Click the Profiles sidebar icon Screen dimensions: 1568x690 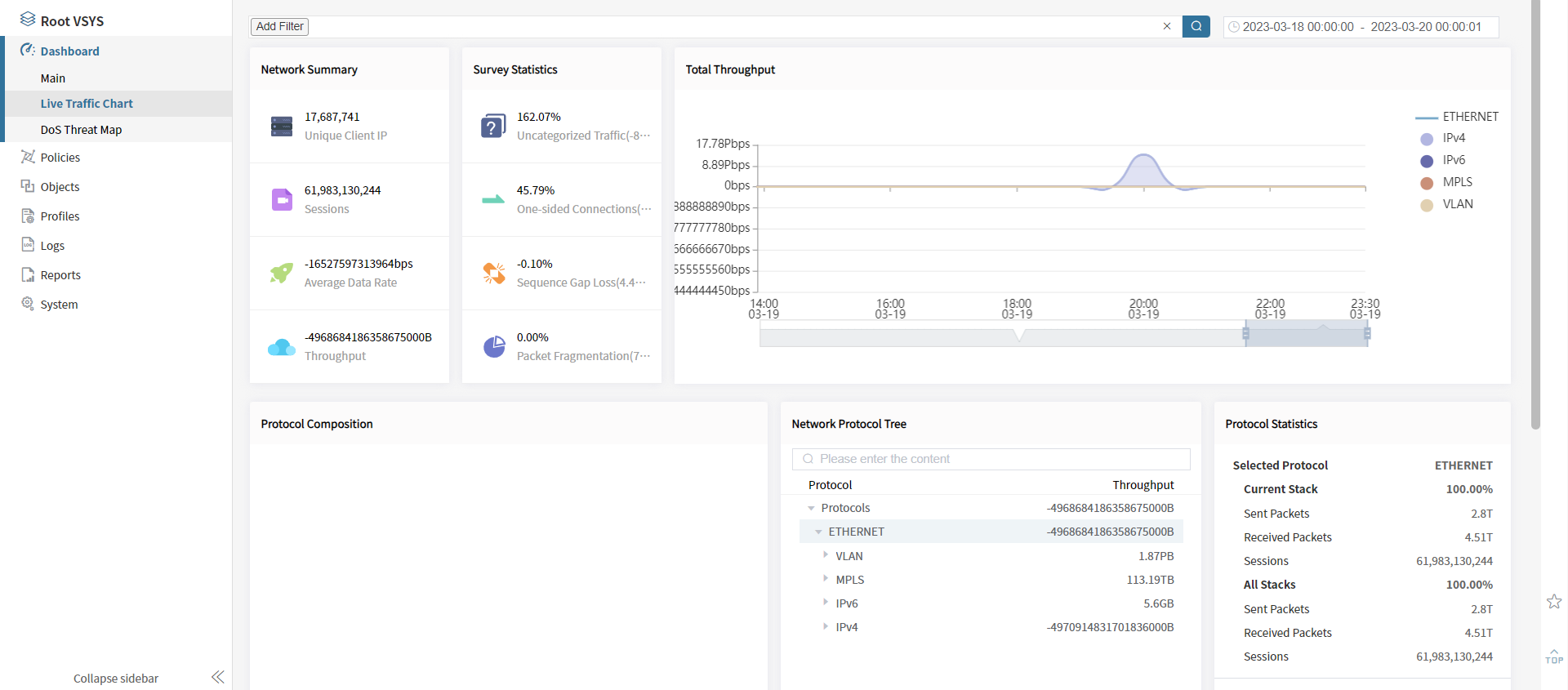[28, 216]
